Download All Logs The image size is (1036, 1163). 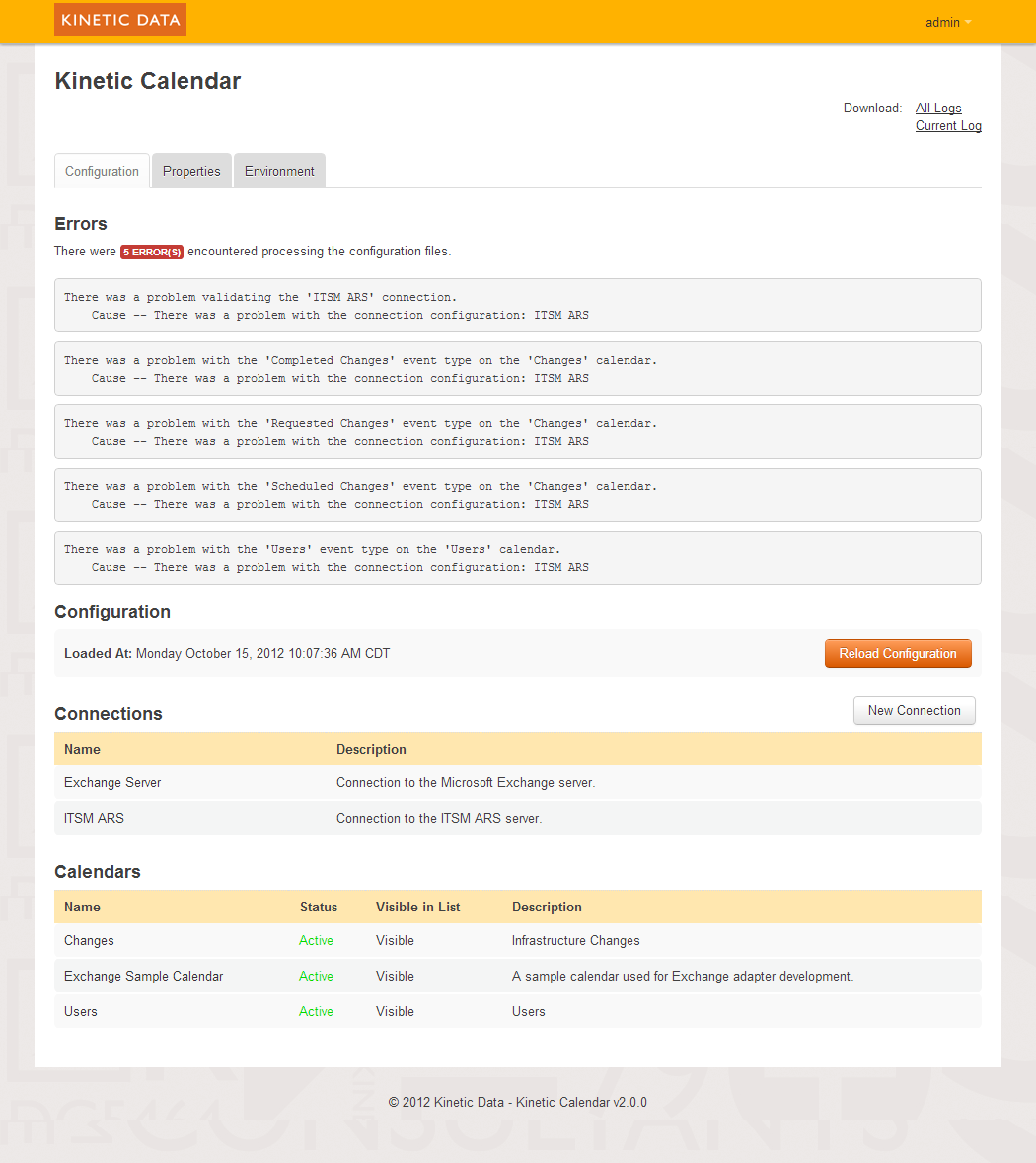938,109
